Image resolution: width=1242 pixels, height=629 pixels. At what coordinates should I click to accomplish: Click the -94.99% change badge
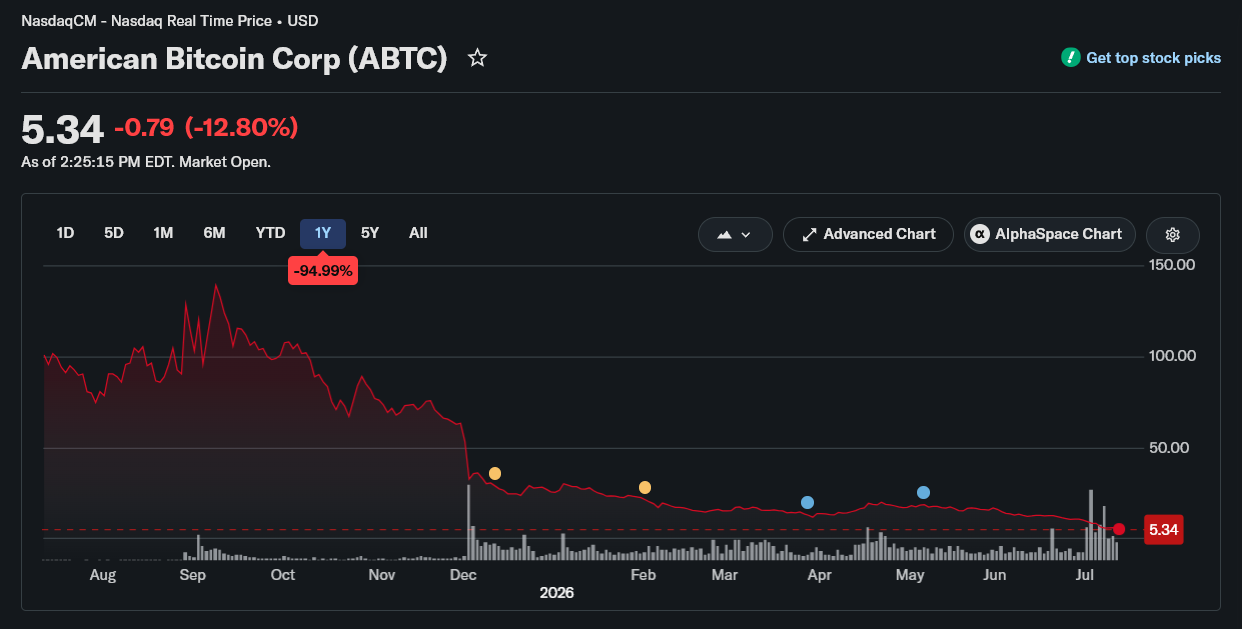coord(323,270)
